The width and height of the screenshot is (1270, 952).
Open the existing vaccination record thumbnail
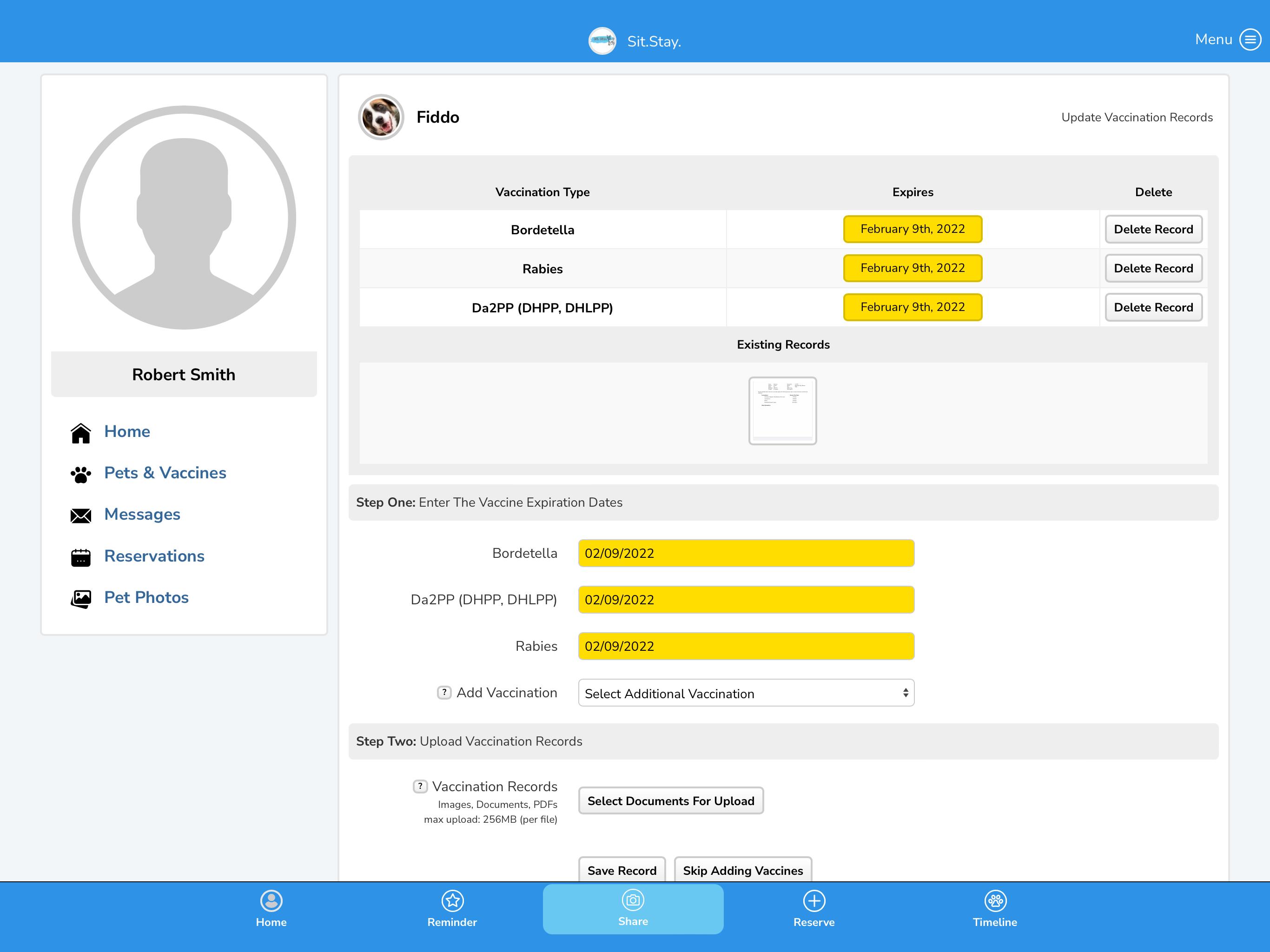point(782,410)
